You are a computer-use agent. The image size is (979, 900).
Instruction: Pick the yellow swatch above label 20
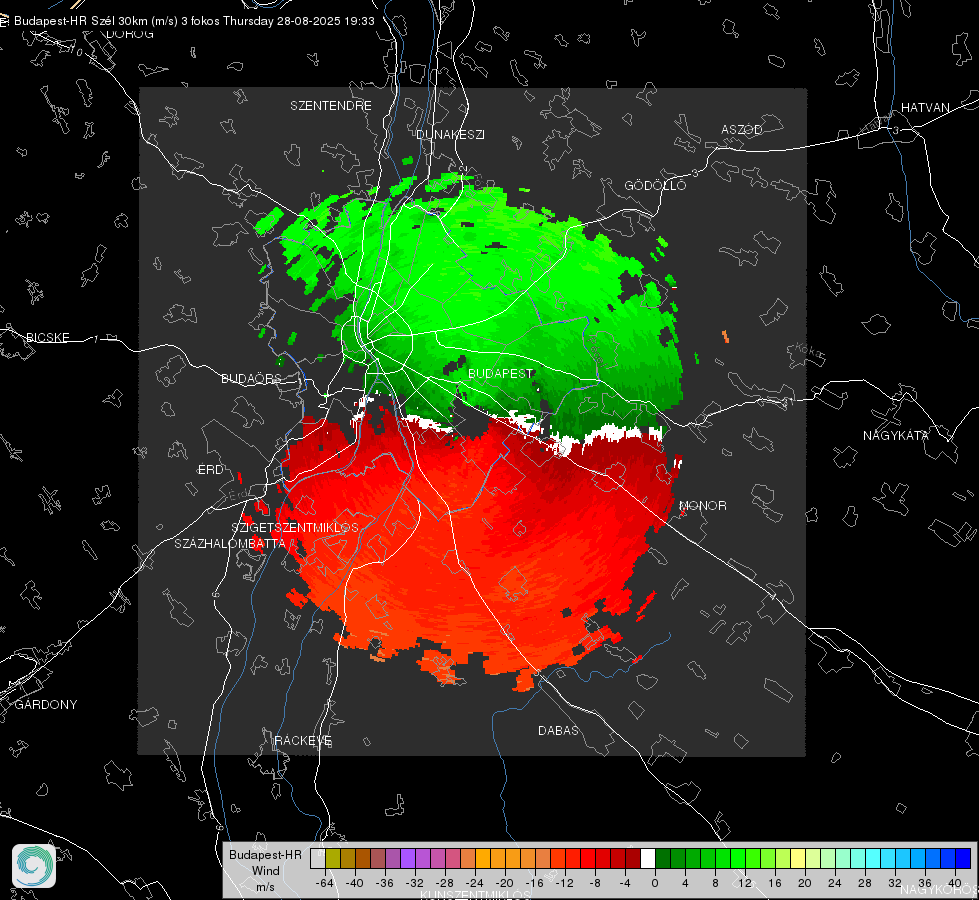coord(799,859)
